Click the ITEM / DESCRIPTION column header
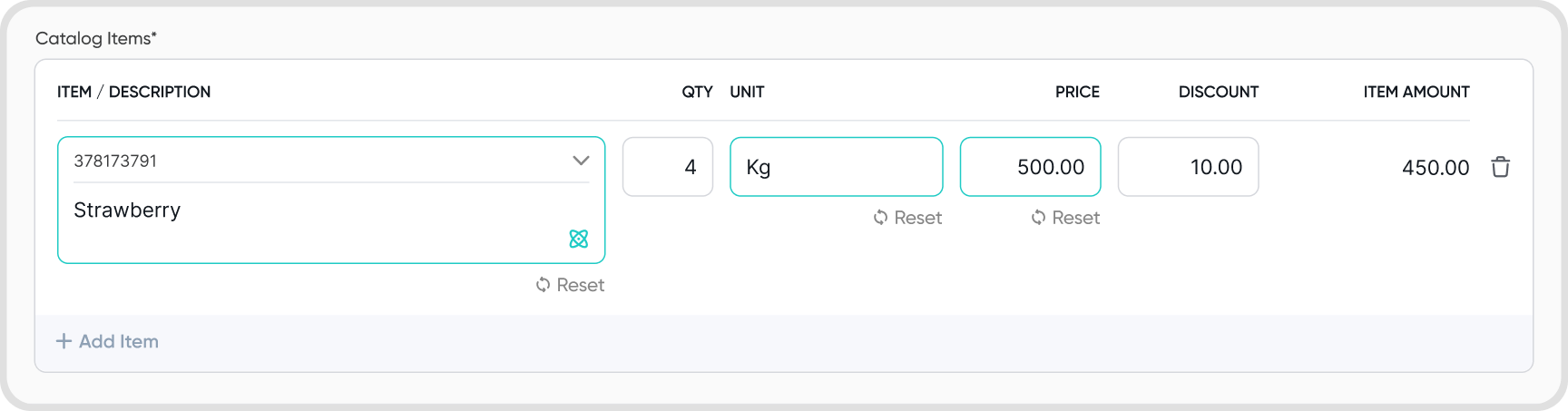 click(x=133, y=92)
